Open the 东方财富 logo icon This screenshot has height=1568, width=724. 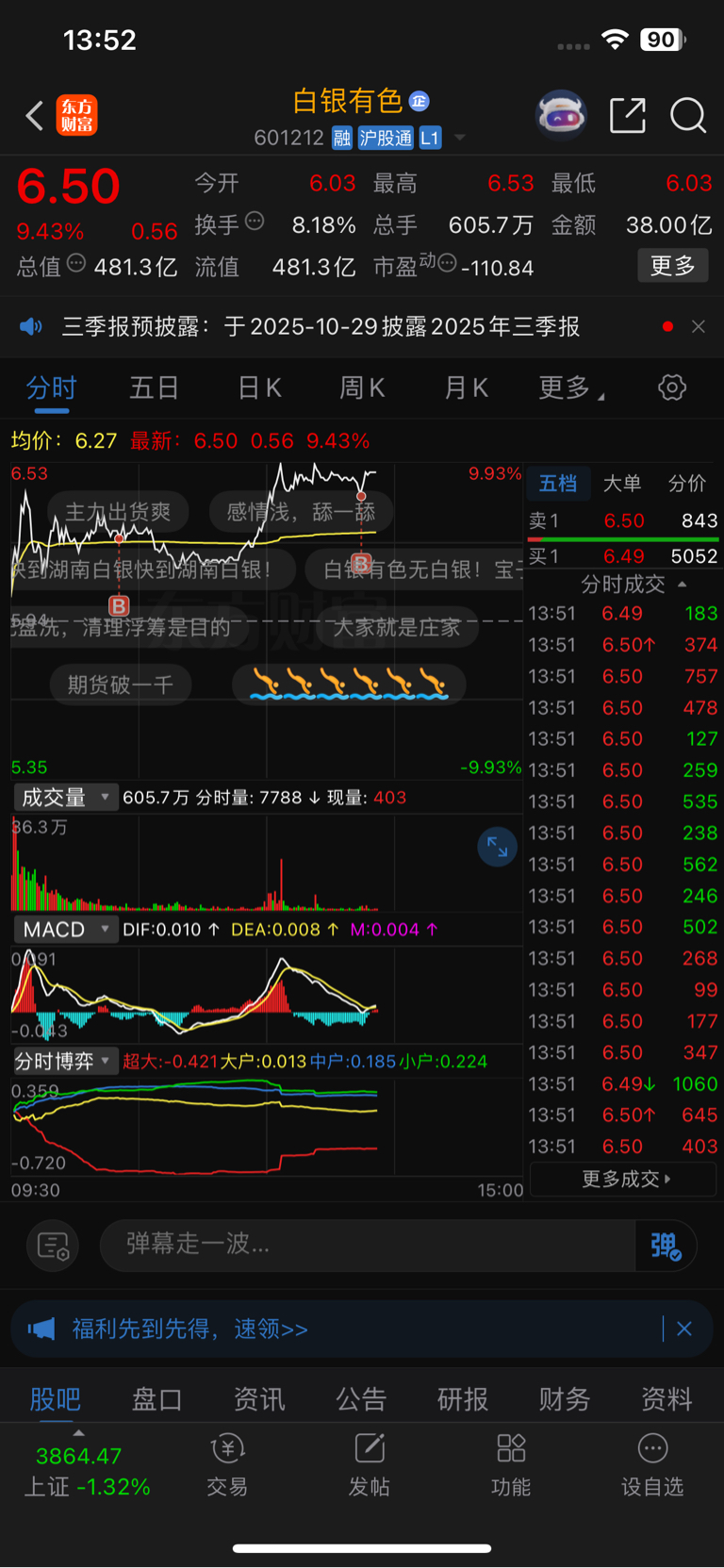tap(76, 116)
